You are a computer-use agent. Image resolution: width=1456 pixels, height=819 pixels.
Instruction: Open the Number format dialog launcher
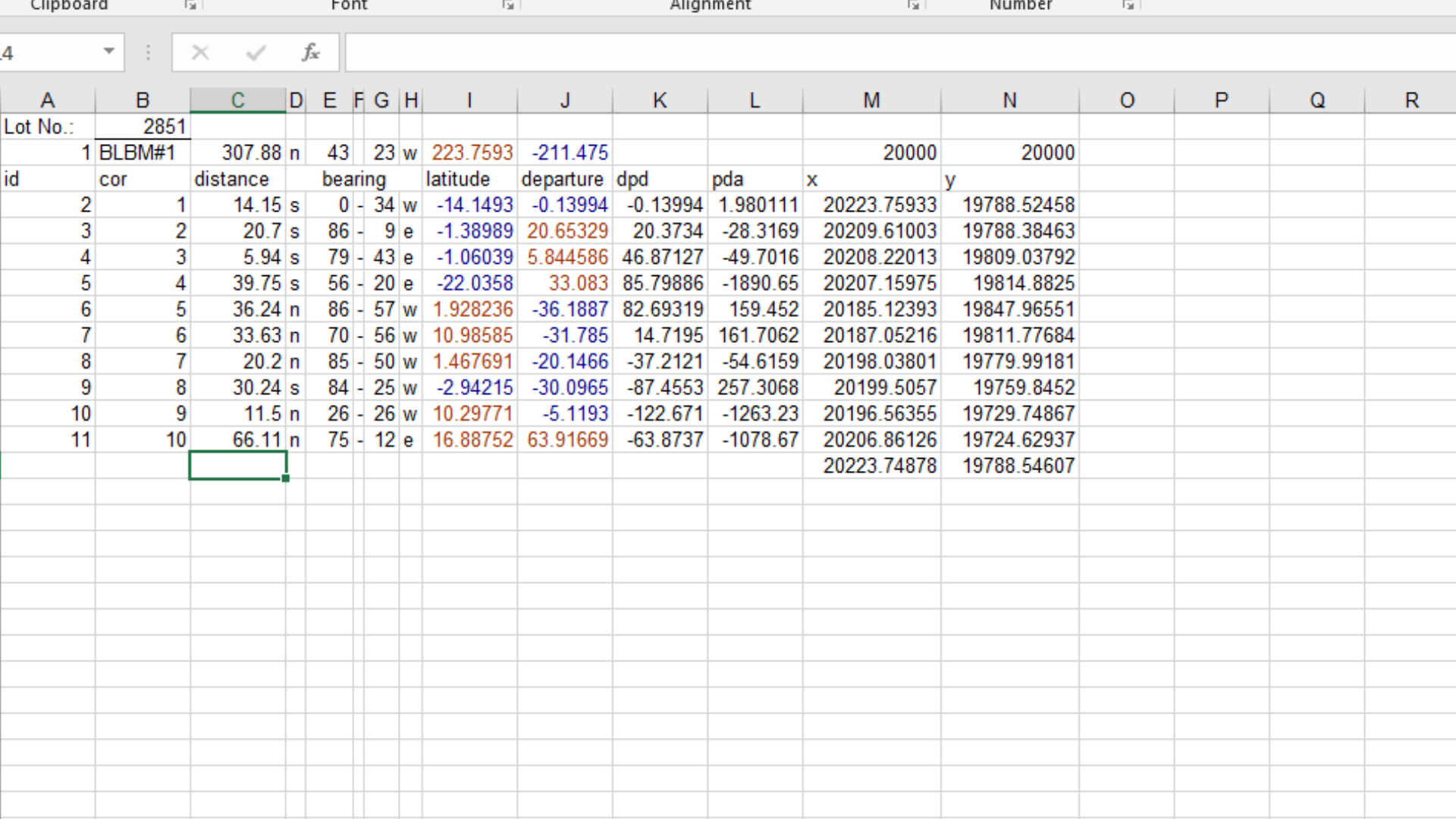pos(1128,5)
